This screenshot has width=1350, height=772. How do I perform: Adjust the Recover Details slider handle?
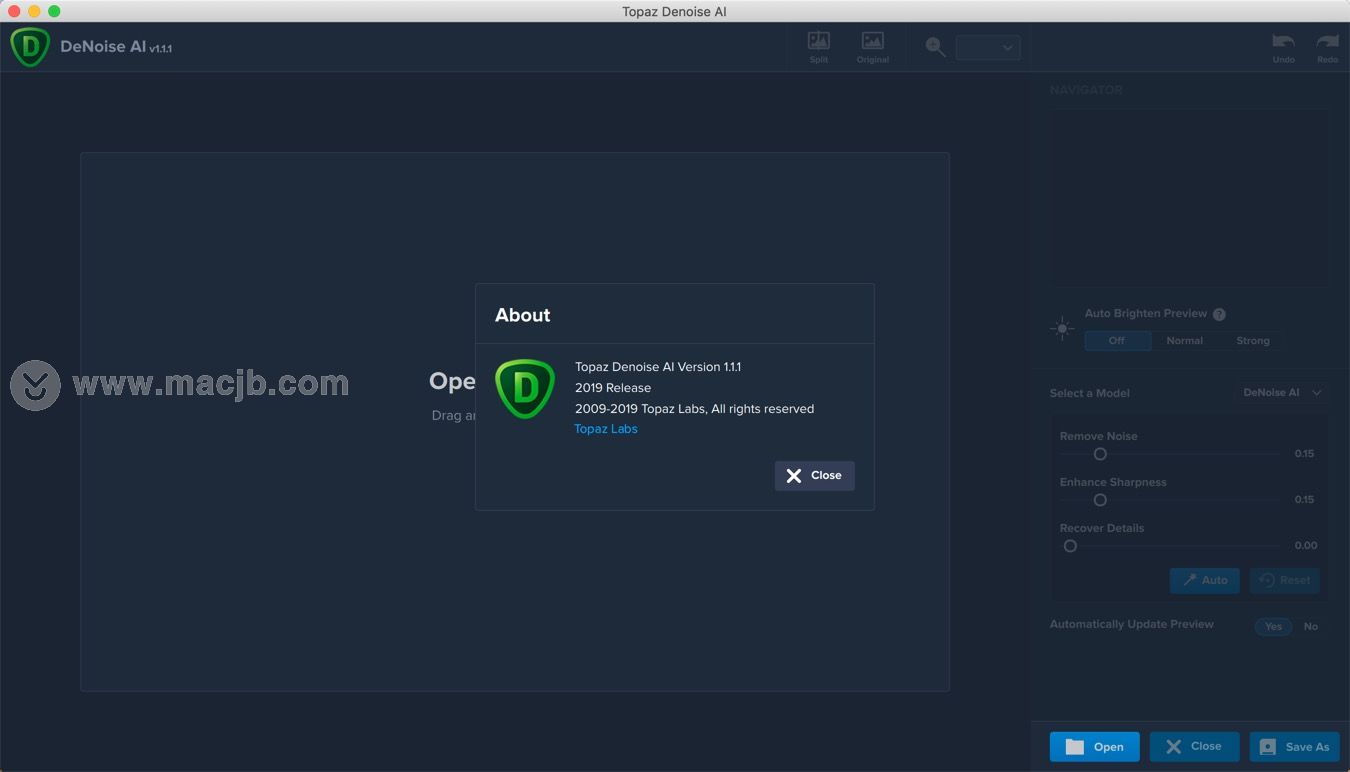pos(1070,546)
